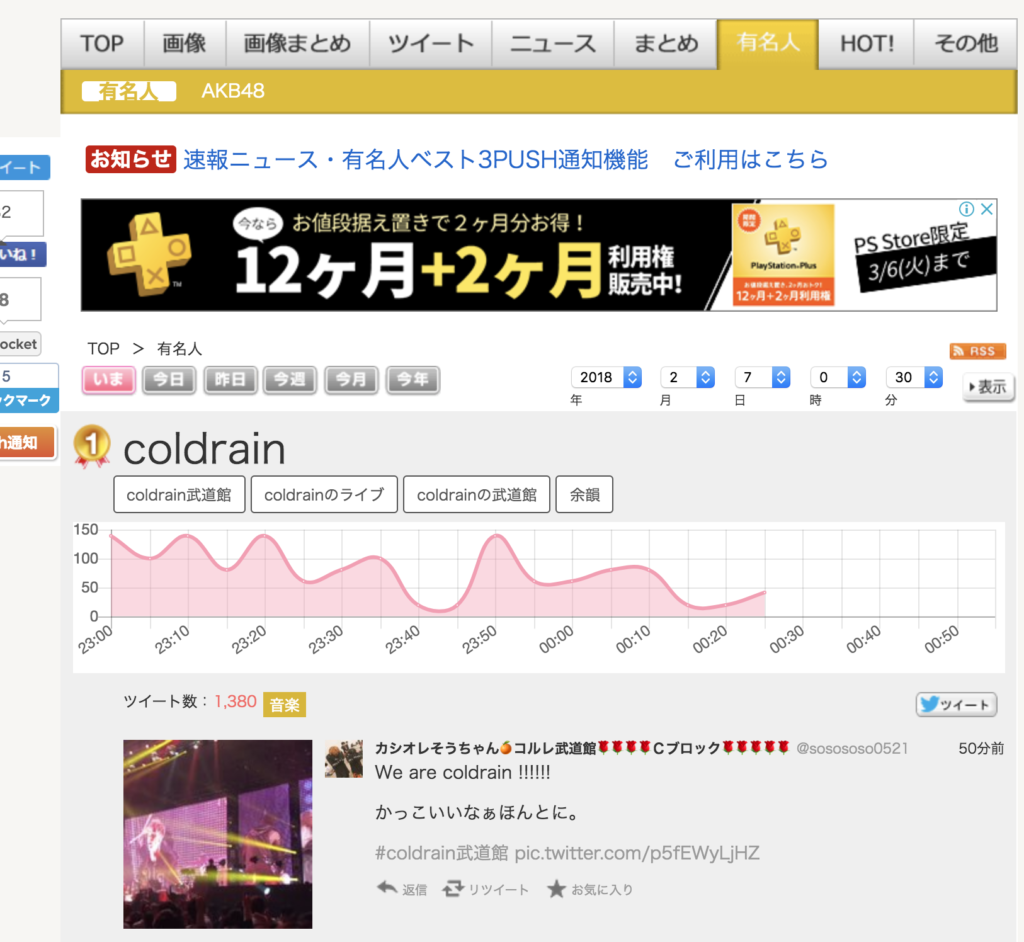This screenshot has height=942, width=1024.
Task: Open the tweet author's avatar
Action: pos(344,759)
